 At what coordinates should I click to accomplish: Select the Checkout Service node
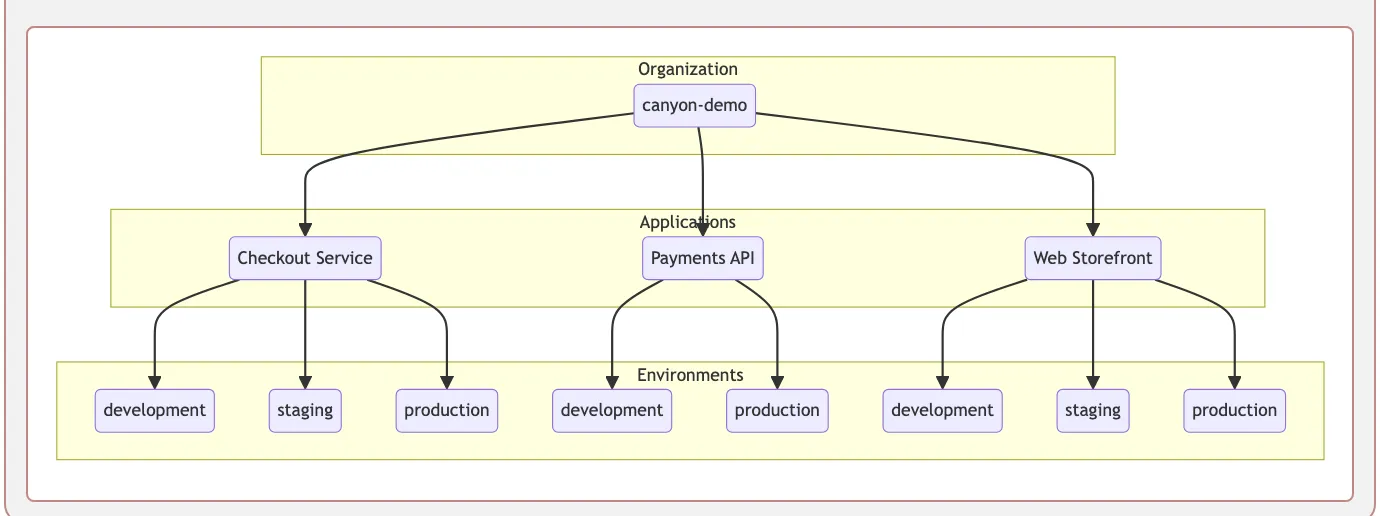pos(305,258)
